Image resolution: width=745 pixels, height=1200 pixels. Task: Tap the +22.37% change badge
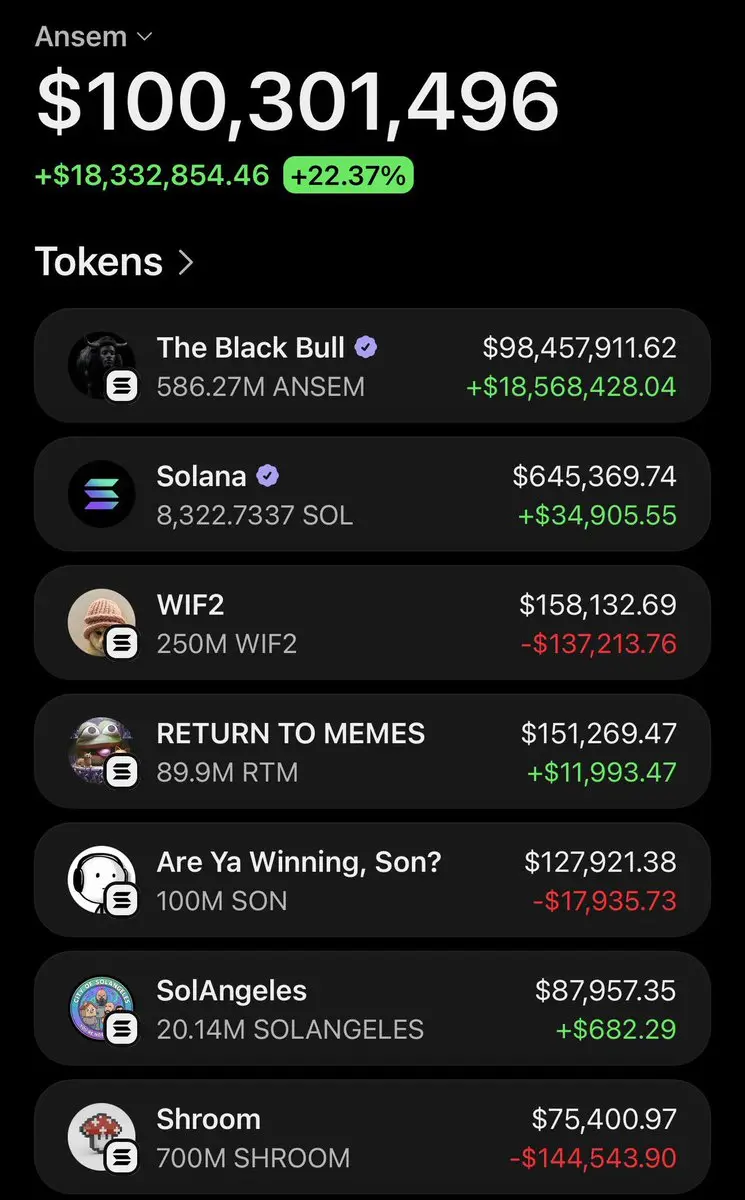point(348,176)
